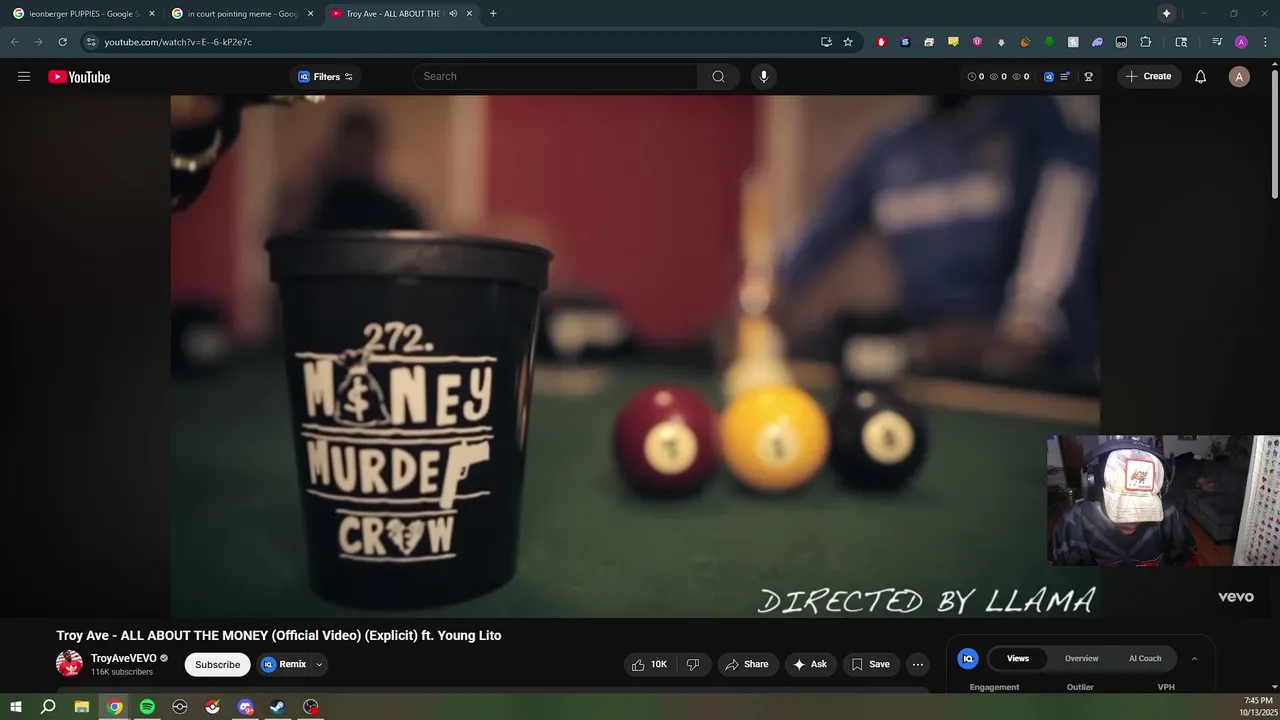The width and height of the screenshot is (1280, 720).
Task: Click the Engagement label in vidIQ panel
Action: coord(994,687)
